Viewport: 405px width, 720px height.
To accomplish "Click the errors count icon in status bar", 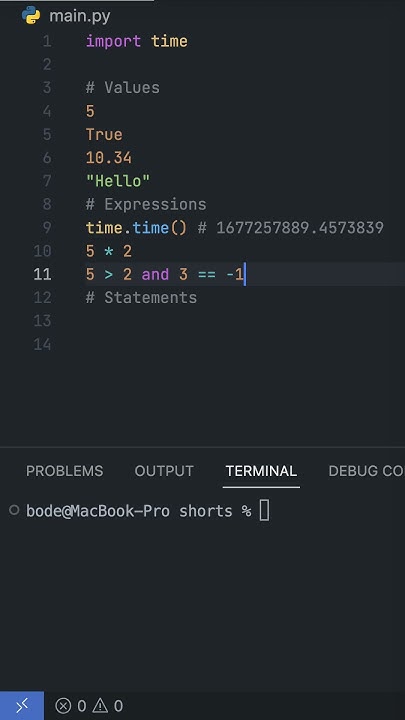I will coord(63,705).
